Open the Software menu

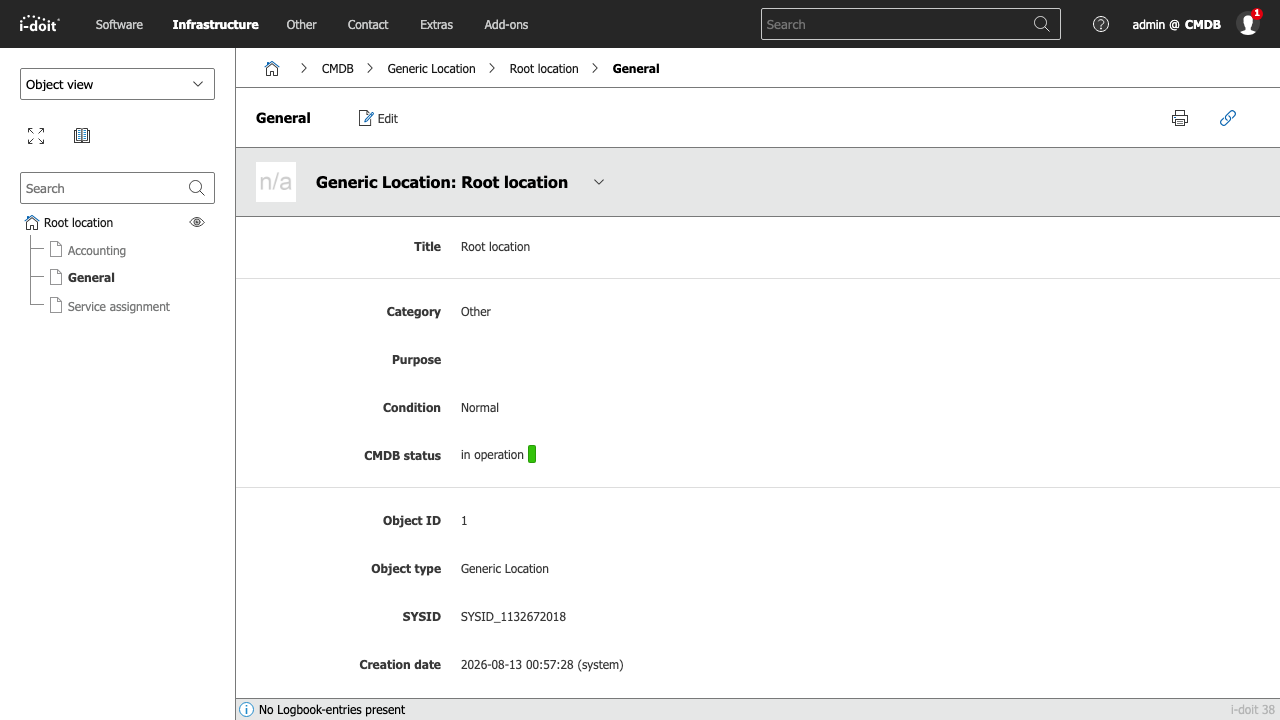coord(119,24)
